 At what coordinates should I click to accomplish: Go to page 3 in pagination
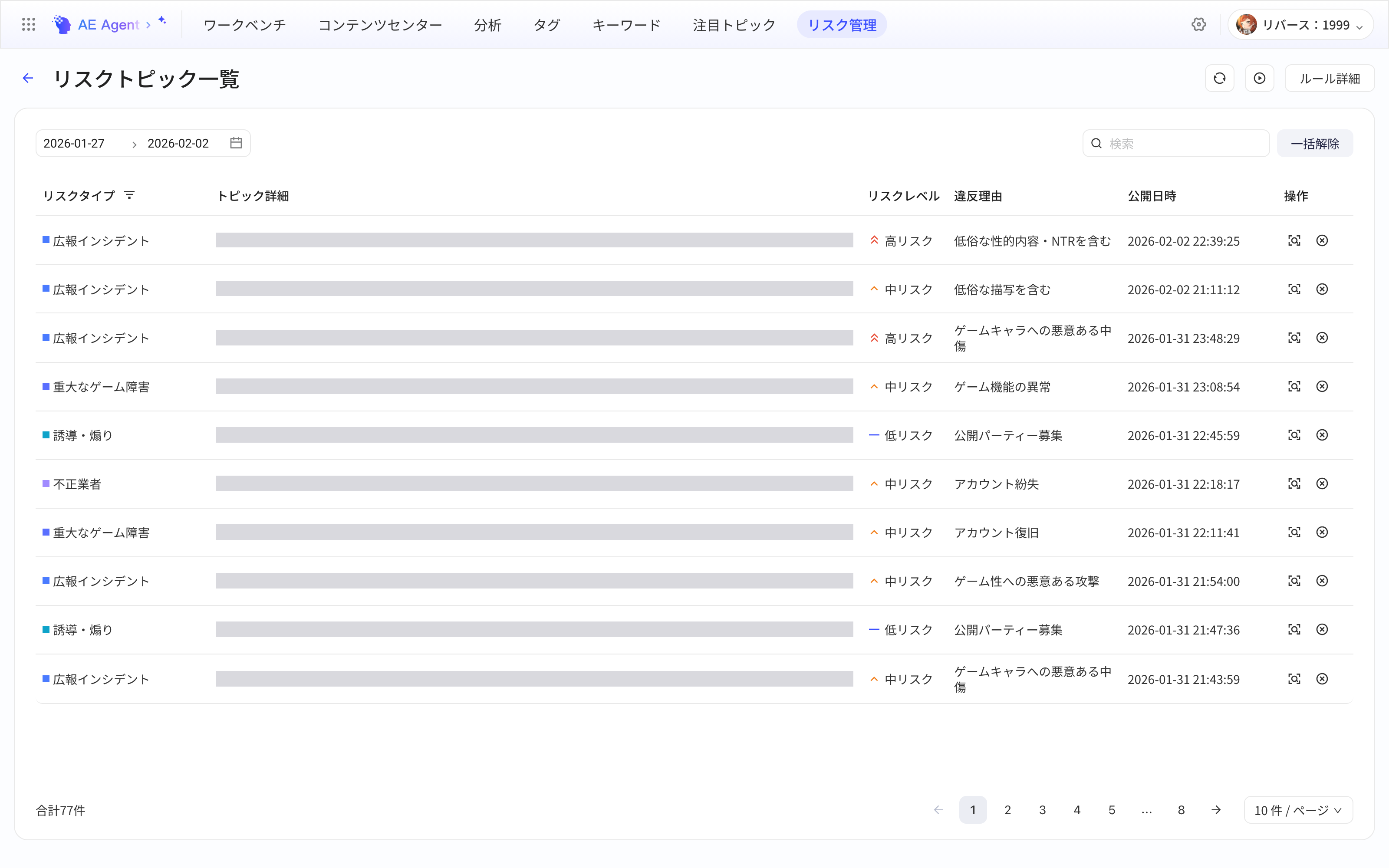[x=1042, y=810]
